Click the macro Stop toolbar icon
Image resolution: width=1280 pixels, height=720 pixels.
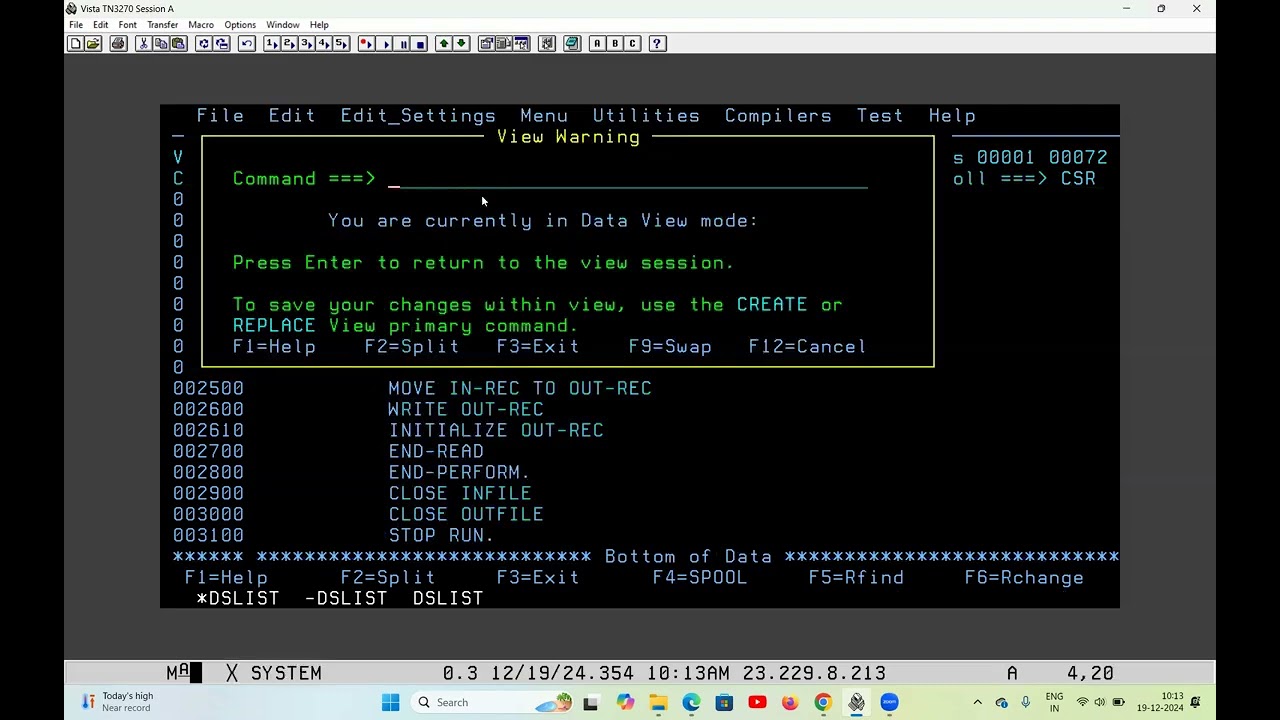coord(419,44)
